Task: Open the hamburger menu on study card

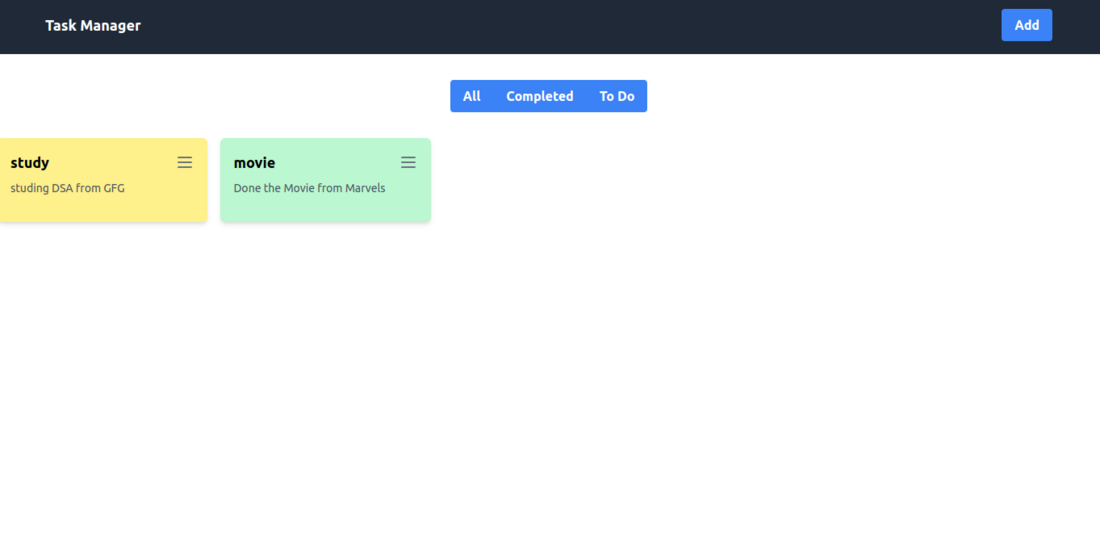Action: pos(185,163)
